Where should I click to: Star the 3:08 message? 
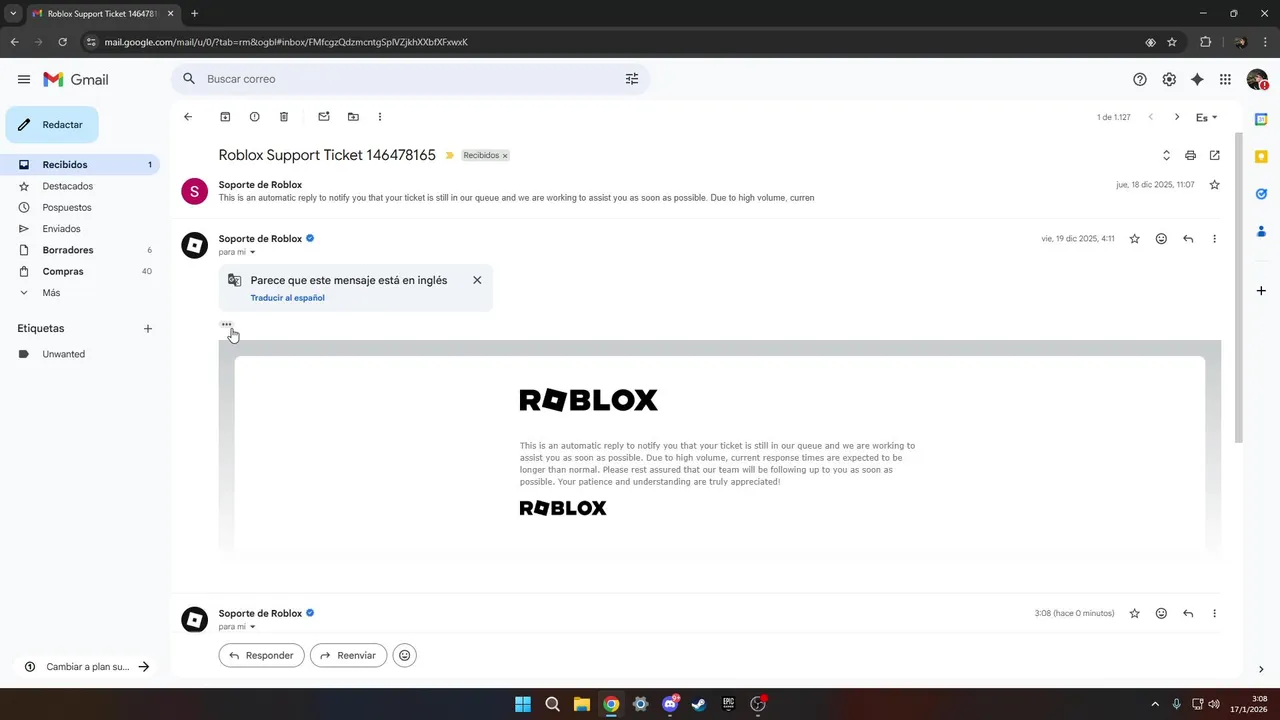[1135, 613]
